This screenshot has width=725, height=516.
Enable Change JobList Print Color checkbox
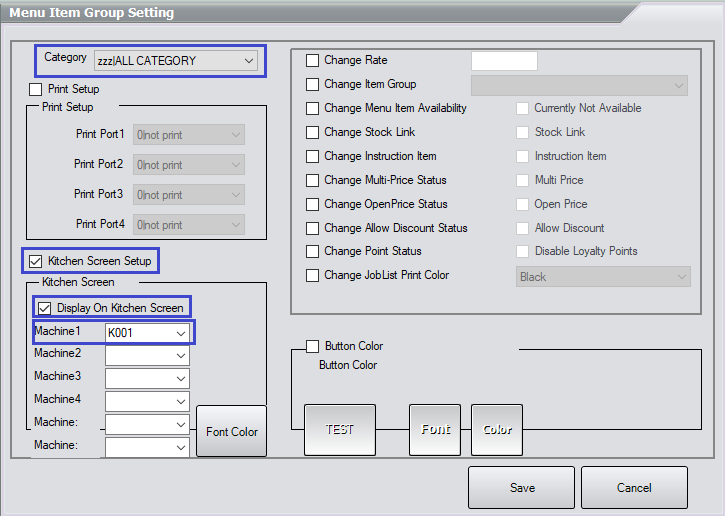313,276
